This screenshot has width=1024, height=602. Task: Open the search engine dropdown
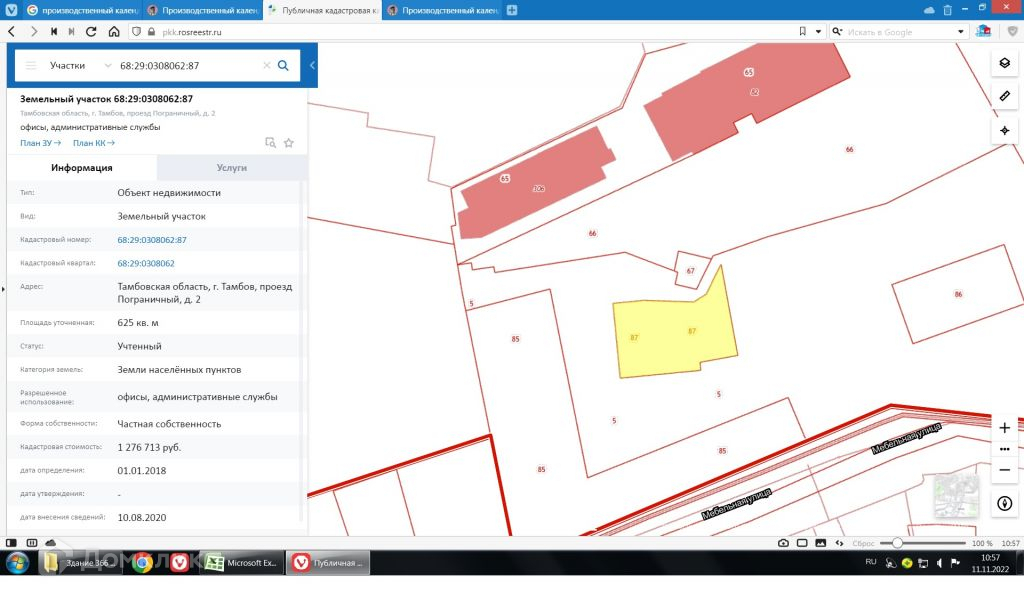pyautogui.click(x=961, y=31)
